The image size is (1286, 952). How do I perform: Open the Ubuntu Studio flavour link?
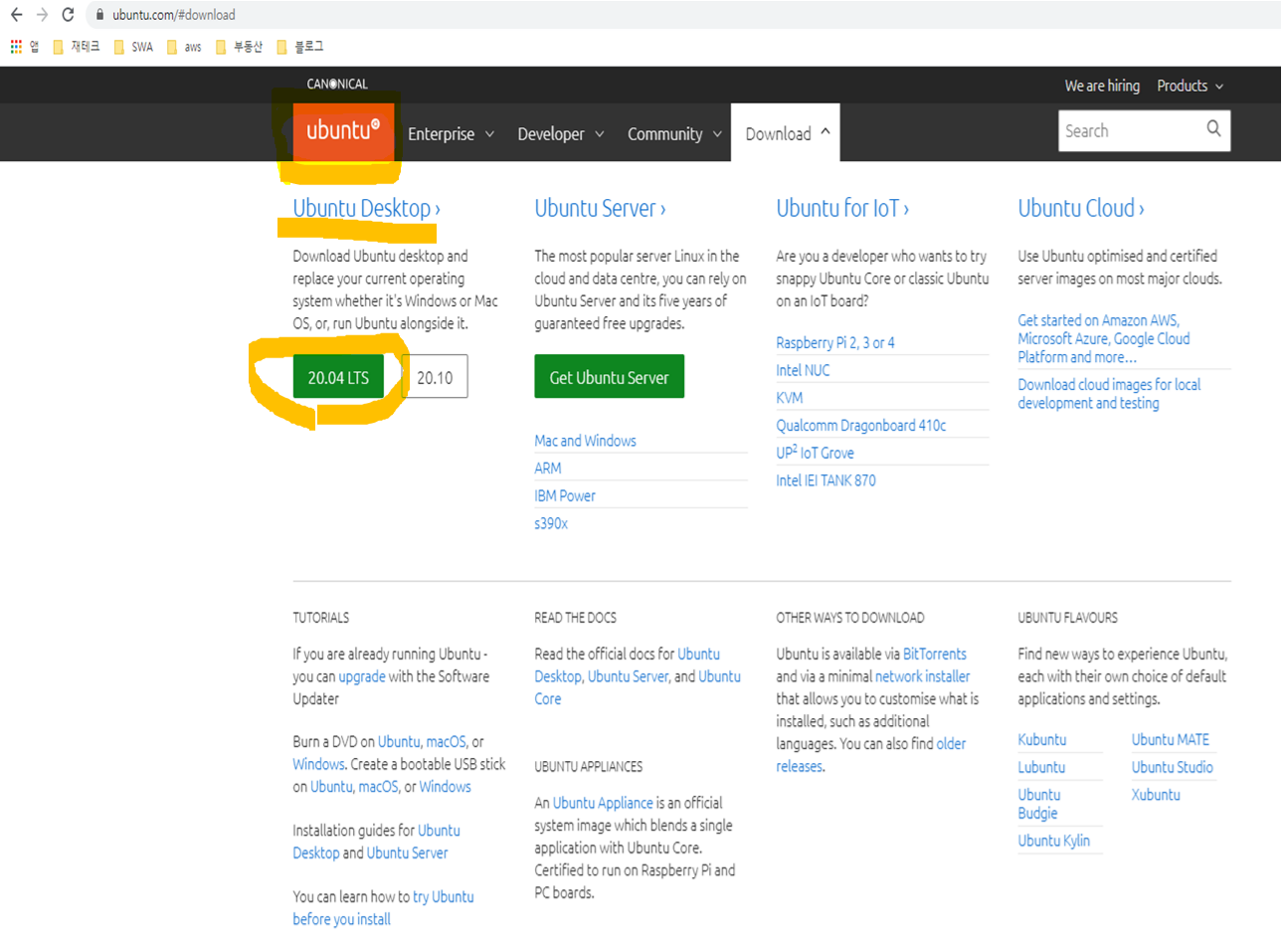point(1172,767)
